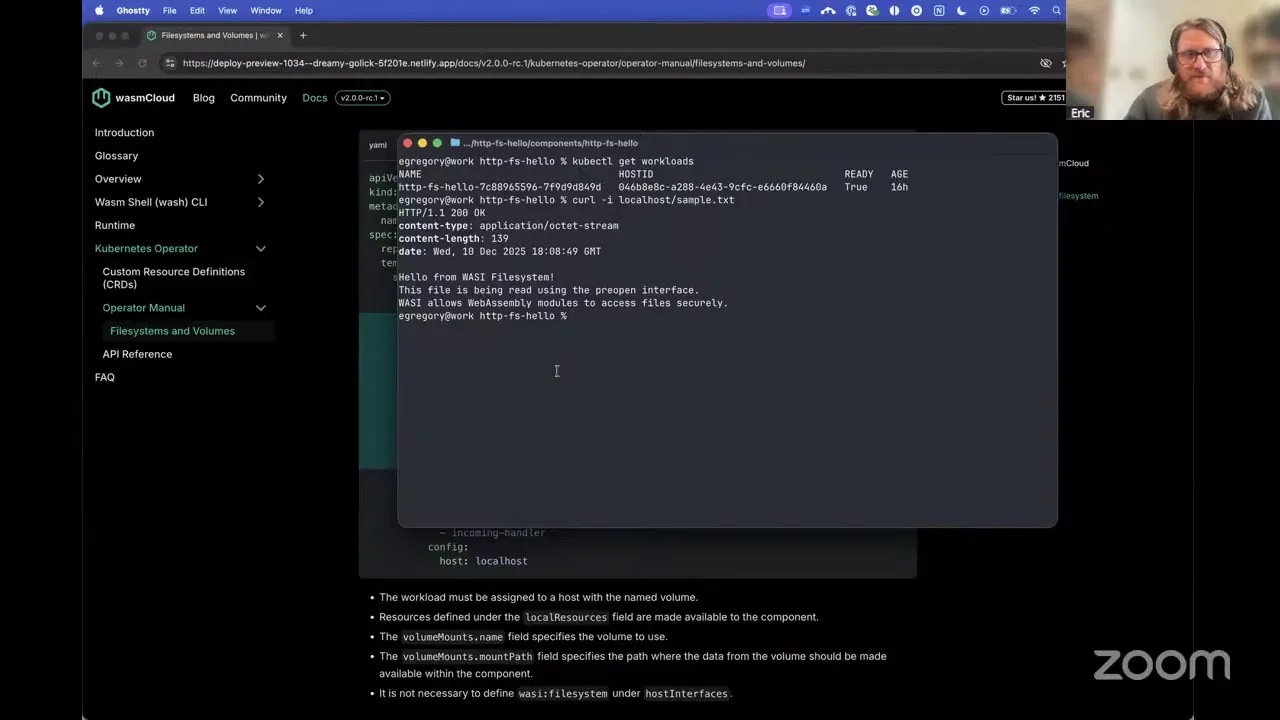Click the folder icon in terminal title bar

[x=455, y=143]
